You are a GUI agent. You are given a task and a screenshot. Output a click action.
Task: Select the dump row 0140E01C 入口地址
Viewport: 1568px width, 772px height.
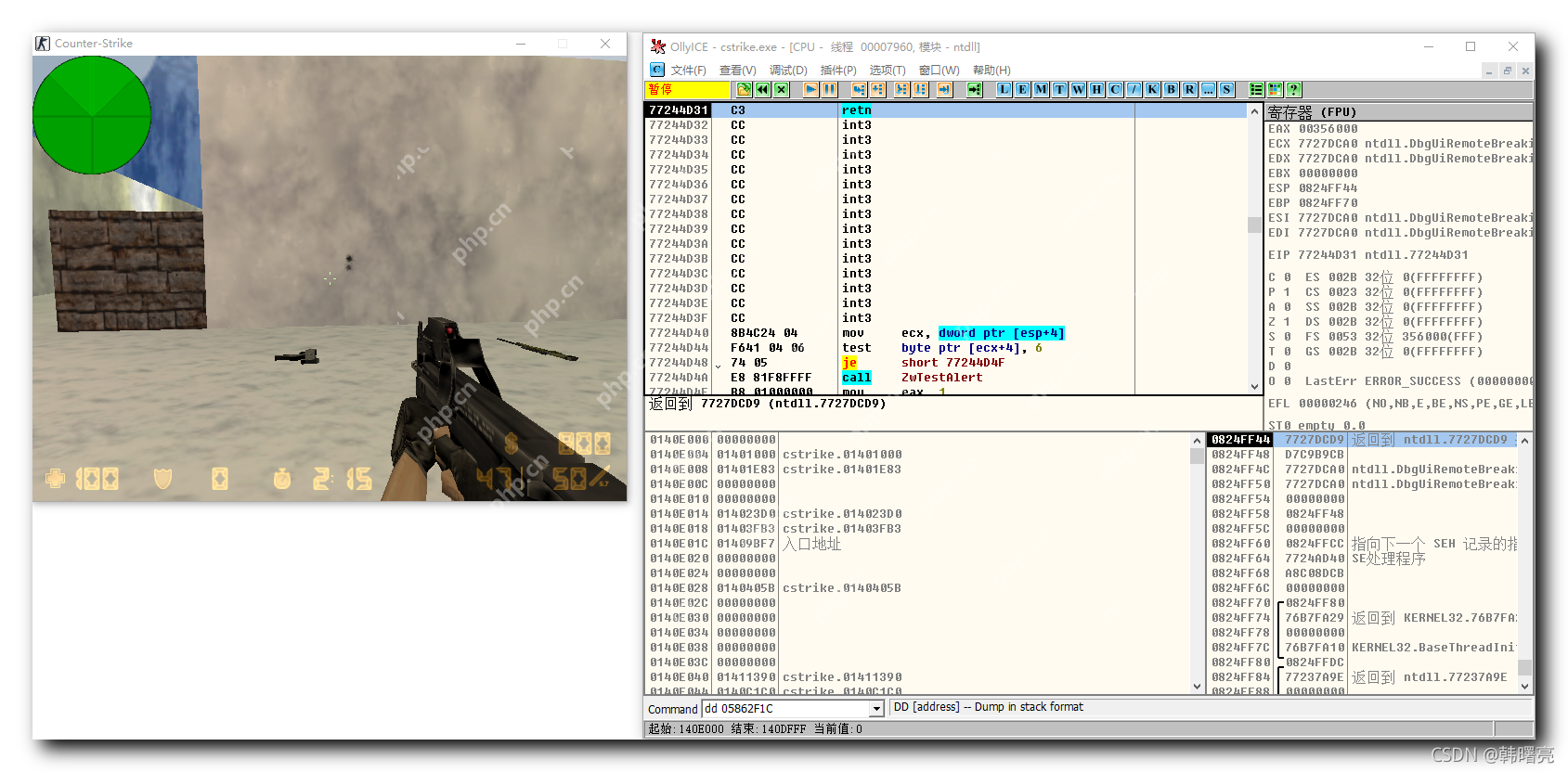pyautogui.click(x=917, y=544)
